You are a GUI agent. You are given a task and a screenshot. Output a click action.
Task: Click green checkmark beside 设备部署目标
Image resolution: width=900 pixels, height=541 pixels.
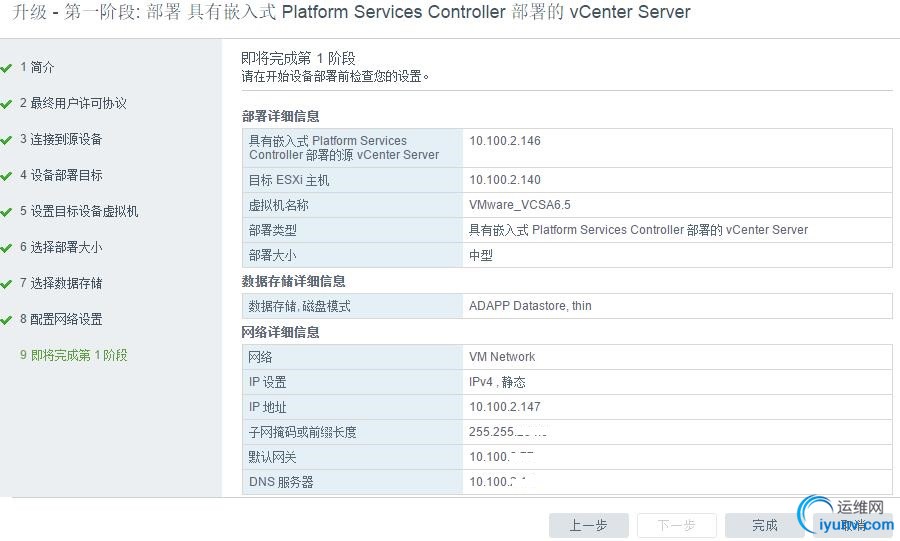point(6,176)
